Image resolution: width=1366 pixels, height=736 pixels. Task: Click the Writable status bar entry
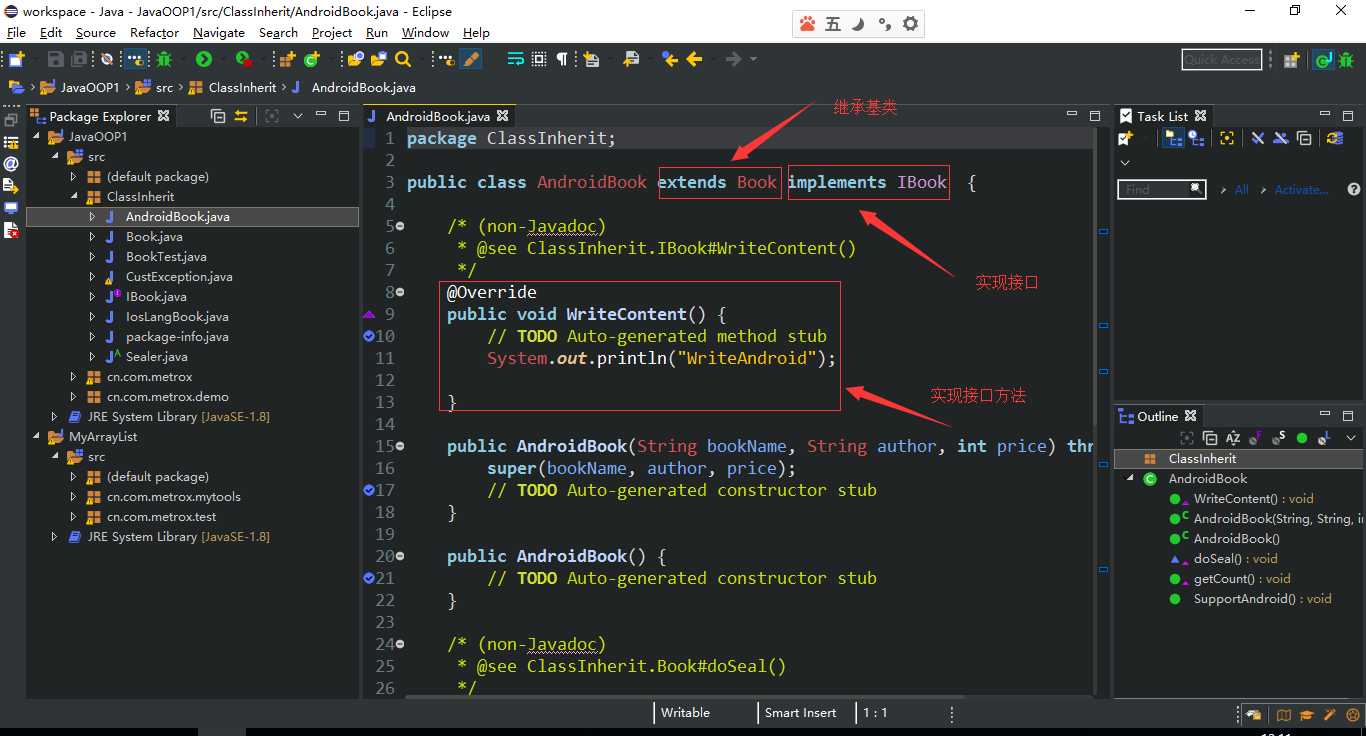click(685, 713)
